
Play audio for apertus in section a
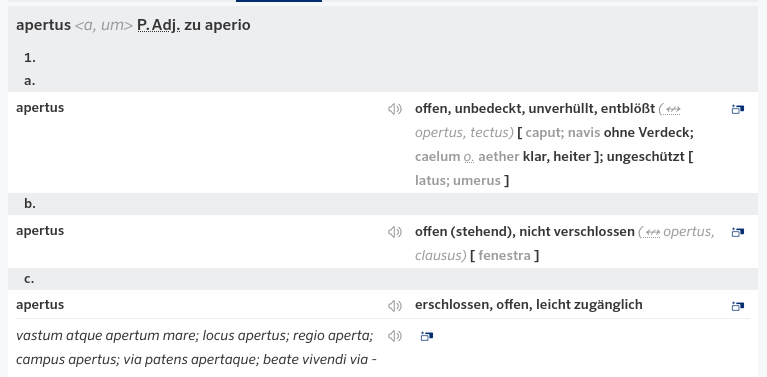[x=395, y=109]
